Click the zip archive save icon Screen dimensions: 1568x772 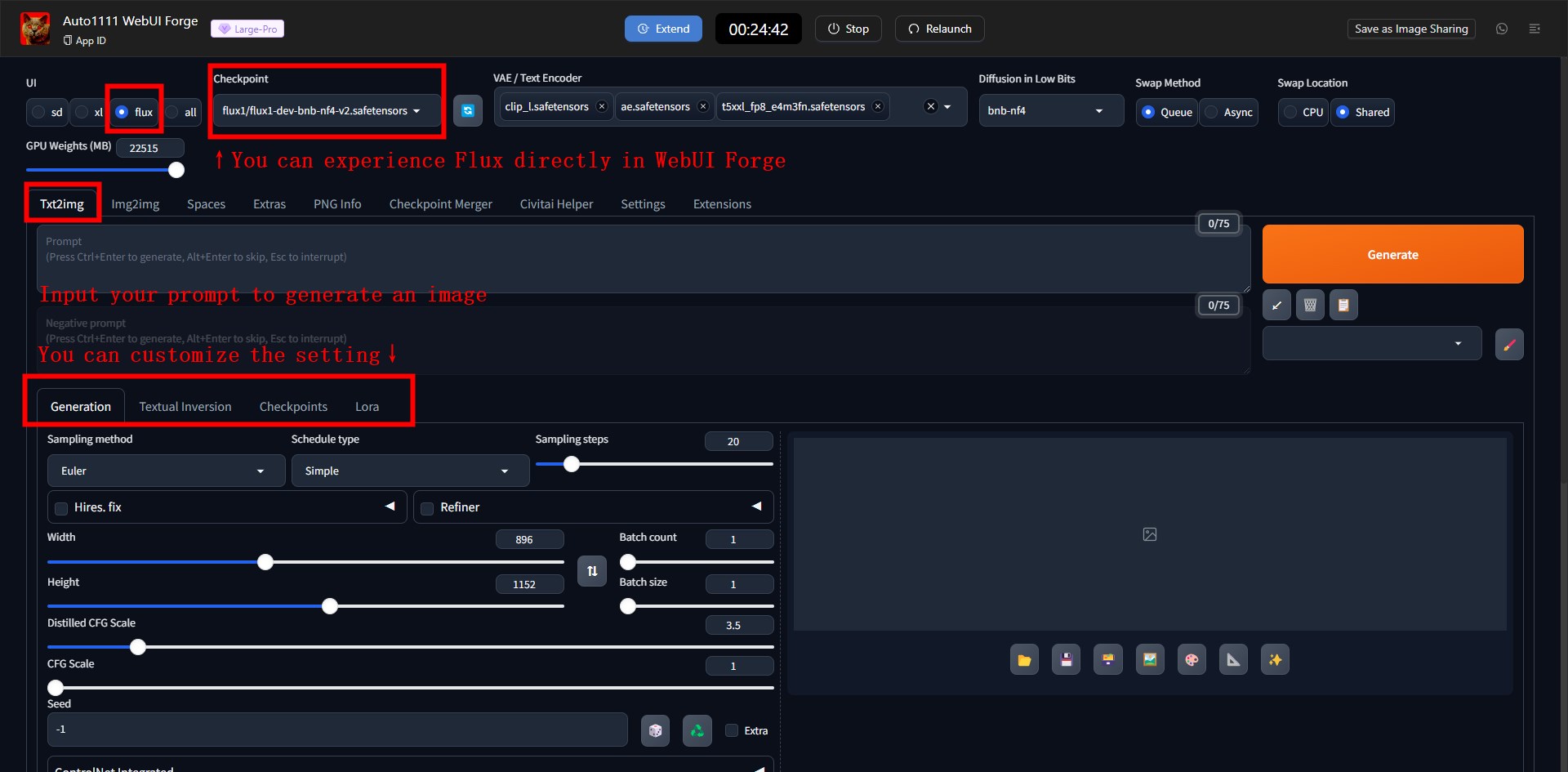1108,660
